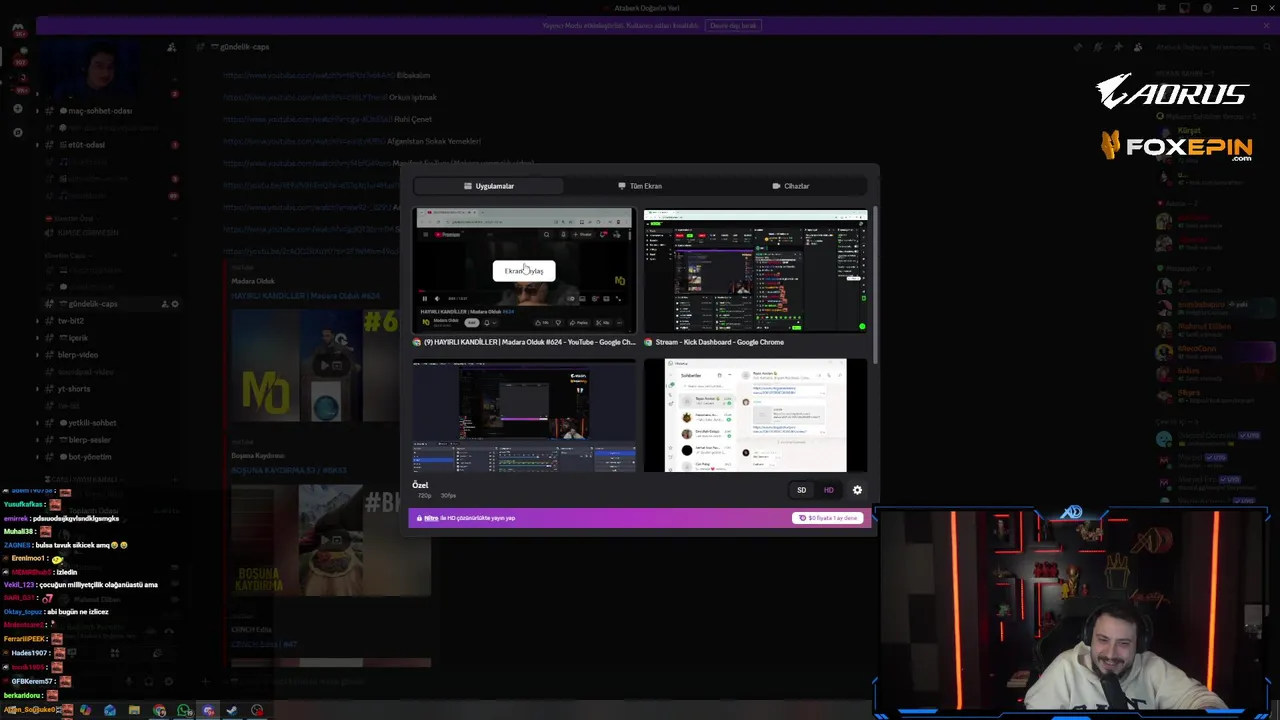Switch to the Cihazlar tab

pyautogui.click(x=791, y=186)
